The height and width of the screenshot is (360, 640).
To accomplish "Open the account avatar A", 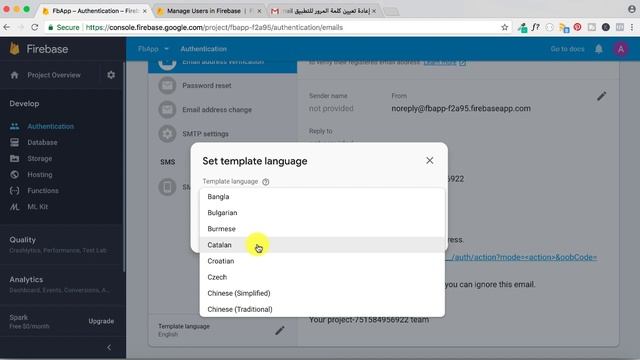I will point(621,49).
